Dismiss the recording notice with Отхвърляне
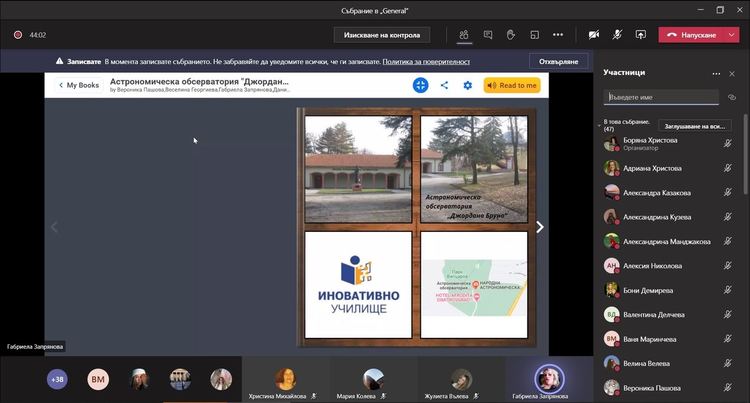The image size is (750, 403). [558, 61]
